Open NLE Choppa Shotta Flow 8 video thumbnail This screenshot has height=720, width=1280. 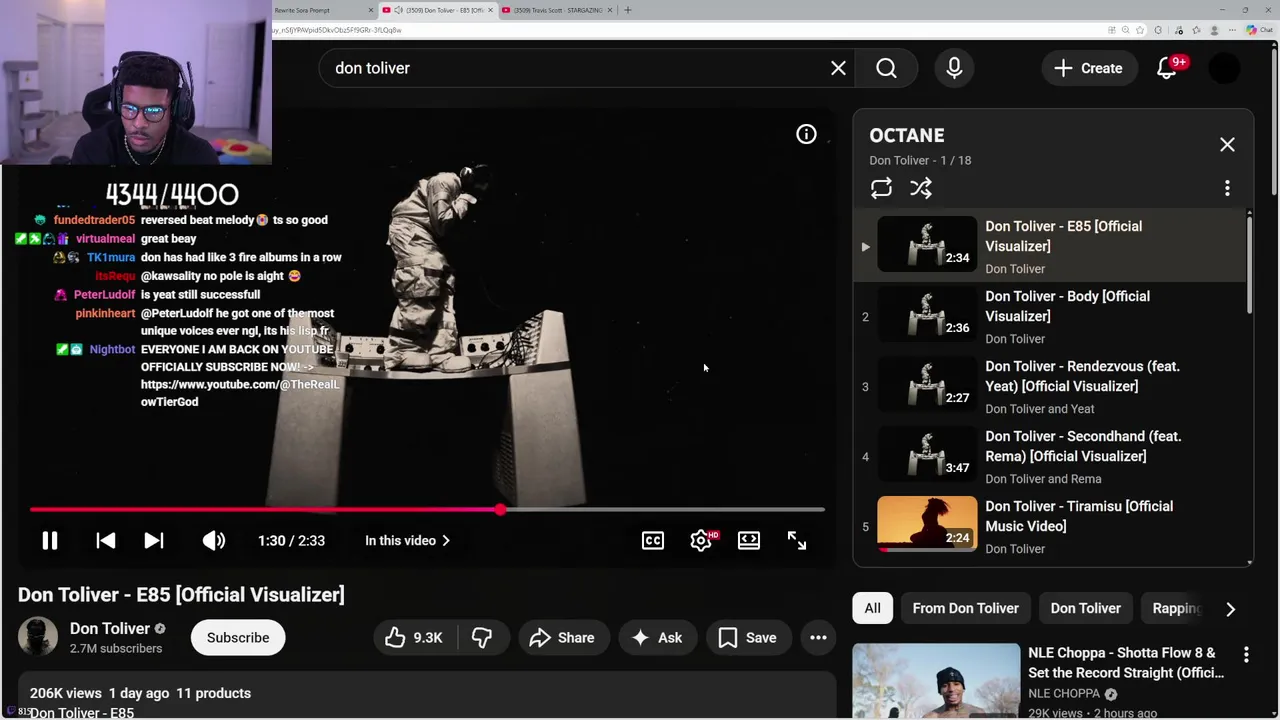click(x=936, y=682)
